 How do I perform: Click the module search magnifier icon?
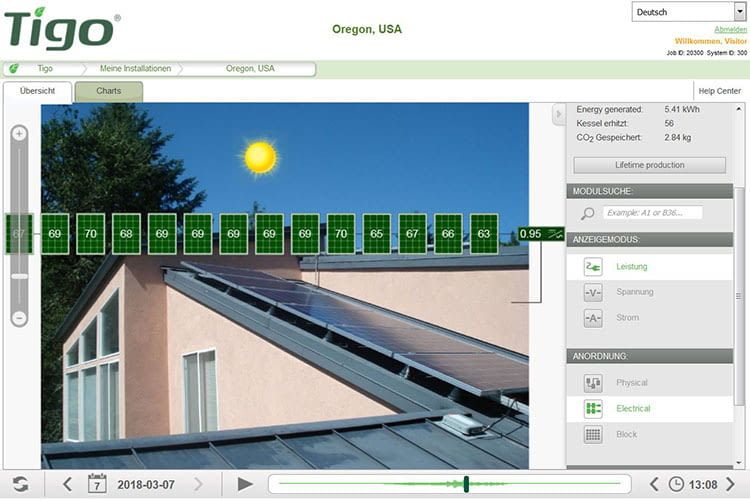click(x=587, y=213)
